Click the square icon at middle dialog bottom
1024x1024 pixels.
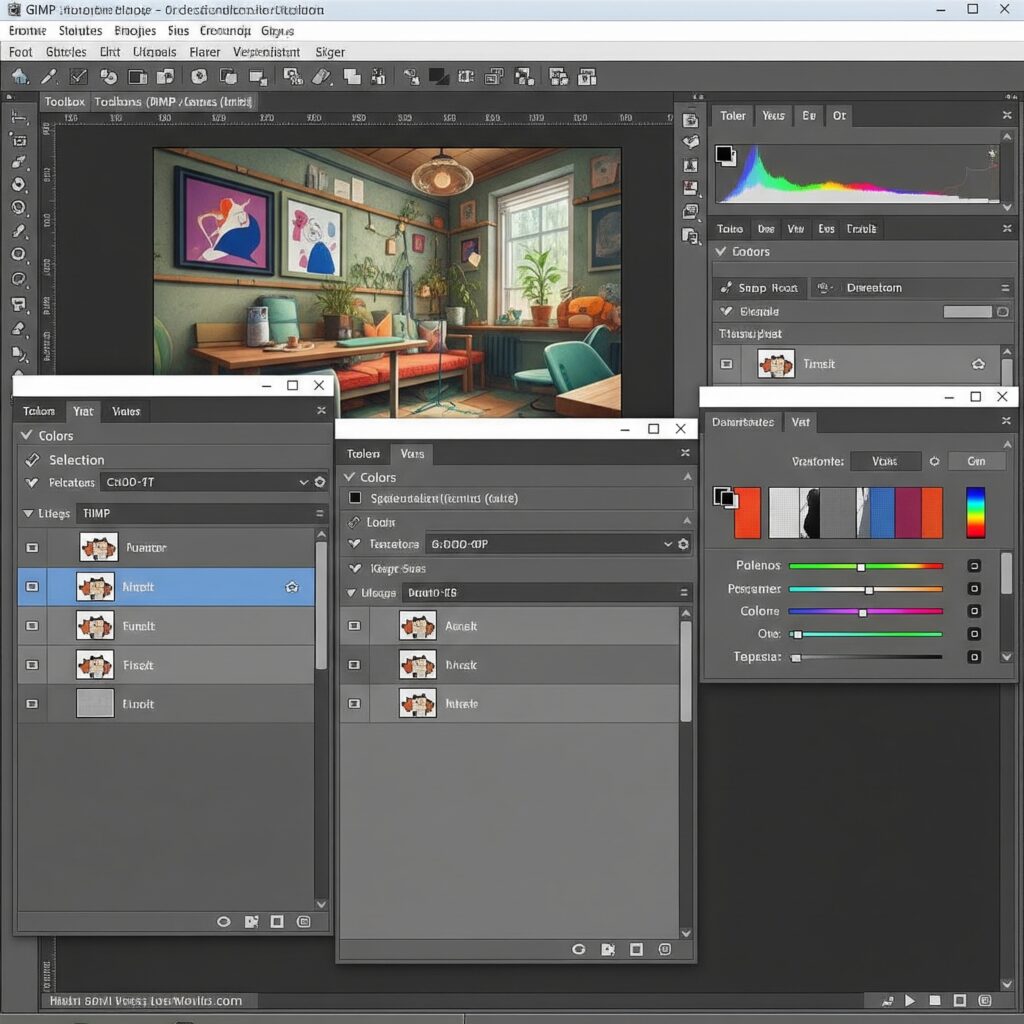tap(636, 950)
